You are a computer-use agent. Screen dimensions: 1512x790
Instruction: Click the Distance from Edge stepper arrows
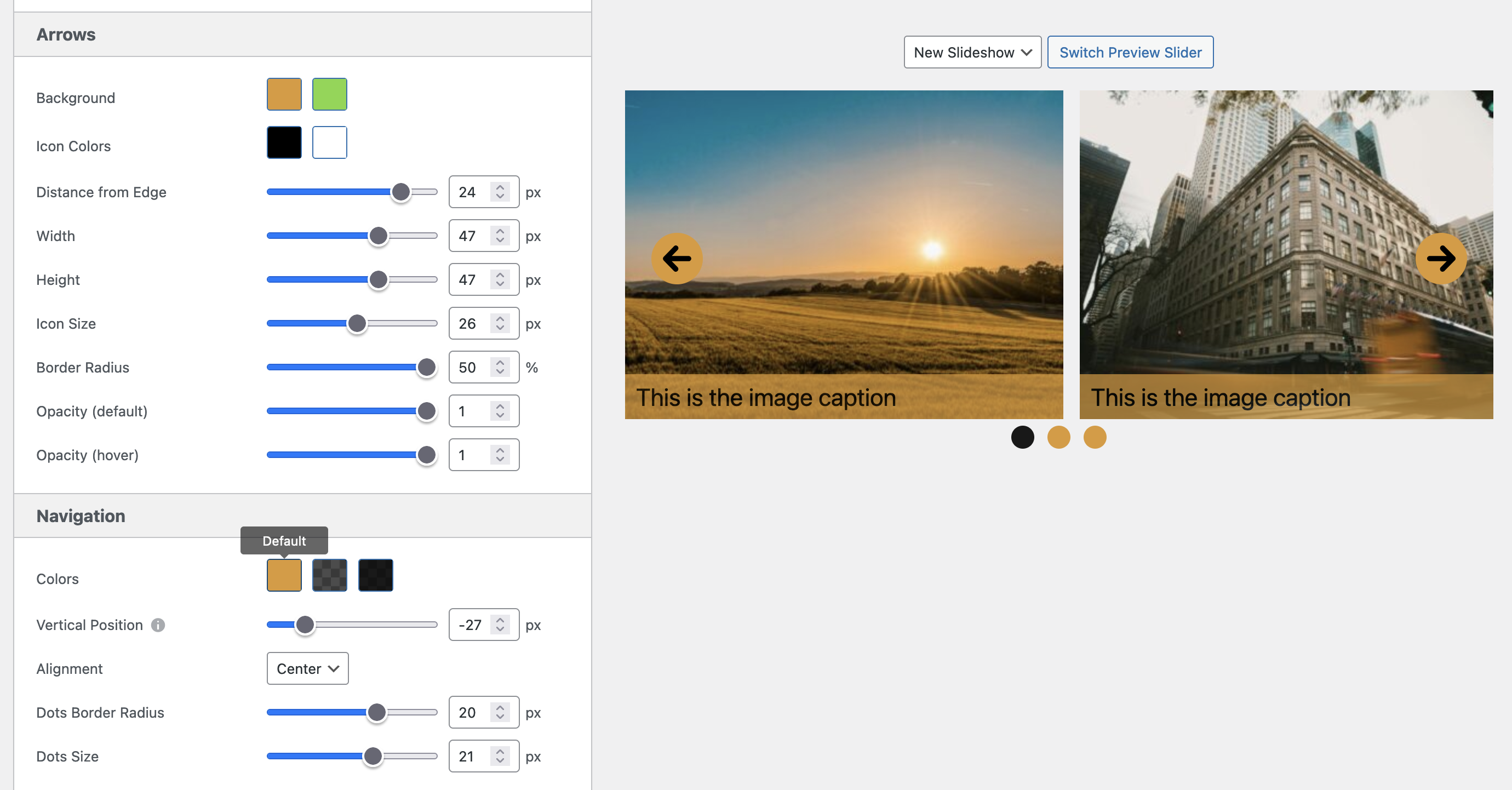click(x=500, y=192)
